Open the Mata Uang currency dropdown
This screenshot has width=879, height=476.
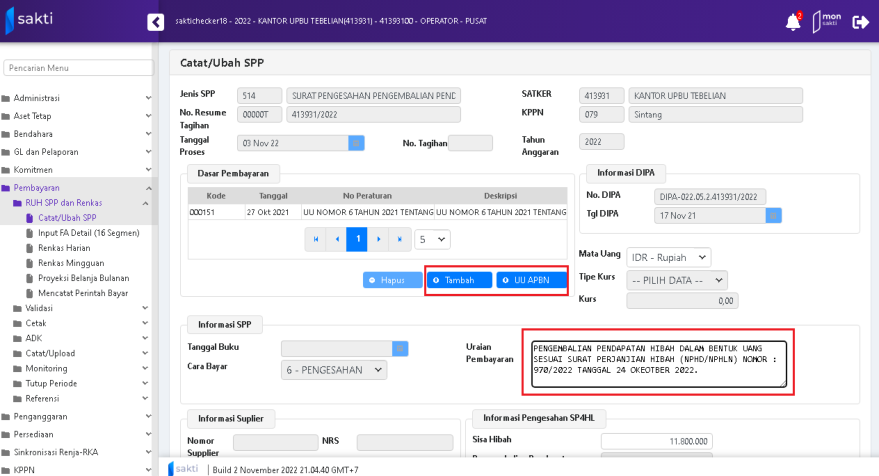(x=668, y=257)
